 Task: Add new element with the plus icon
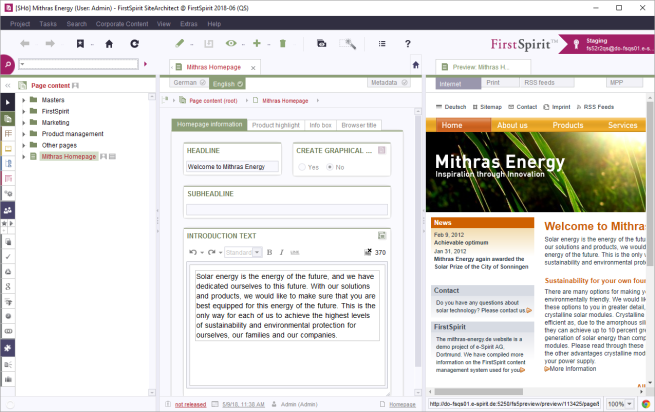pos(257,43)
